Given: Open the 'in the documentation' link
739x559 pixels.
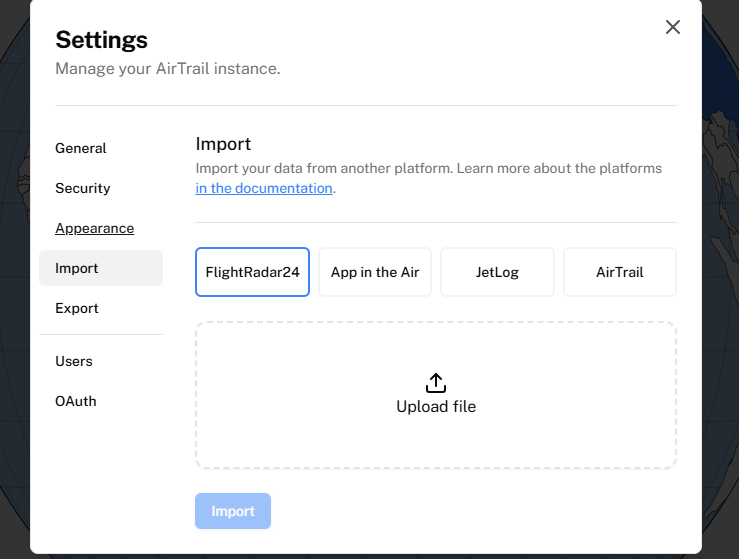Looking at the screenshot, I should [264, 188].
